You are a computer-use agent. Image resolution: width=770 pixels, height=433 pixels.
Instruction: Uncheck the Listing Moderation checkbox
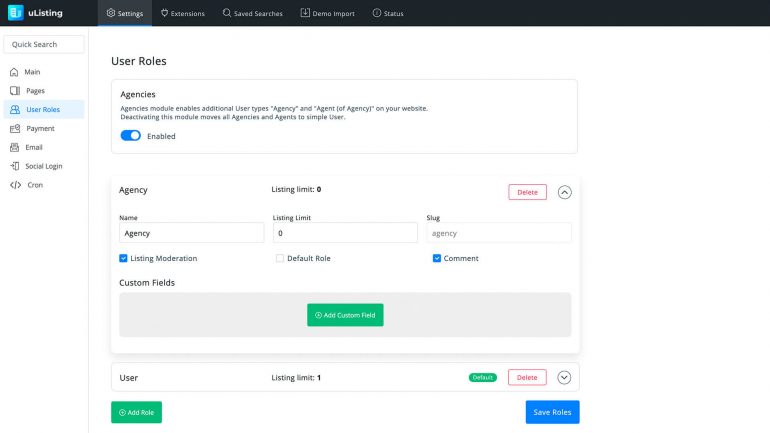coord(123,258)
